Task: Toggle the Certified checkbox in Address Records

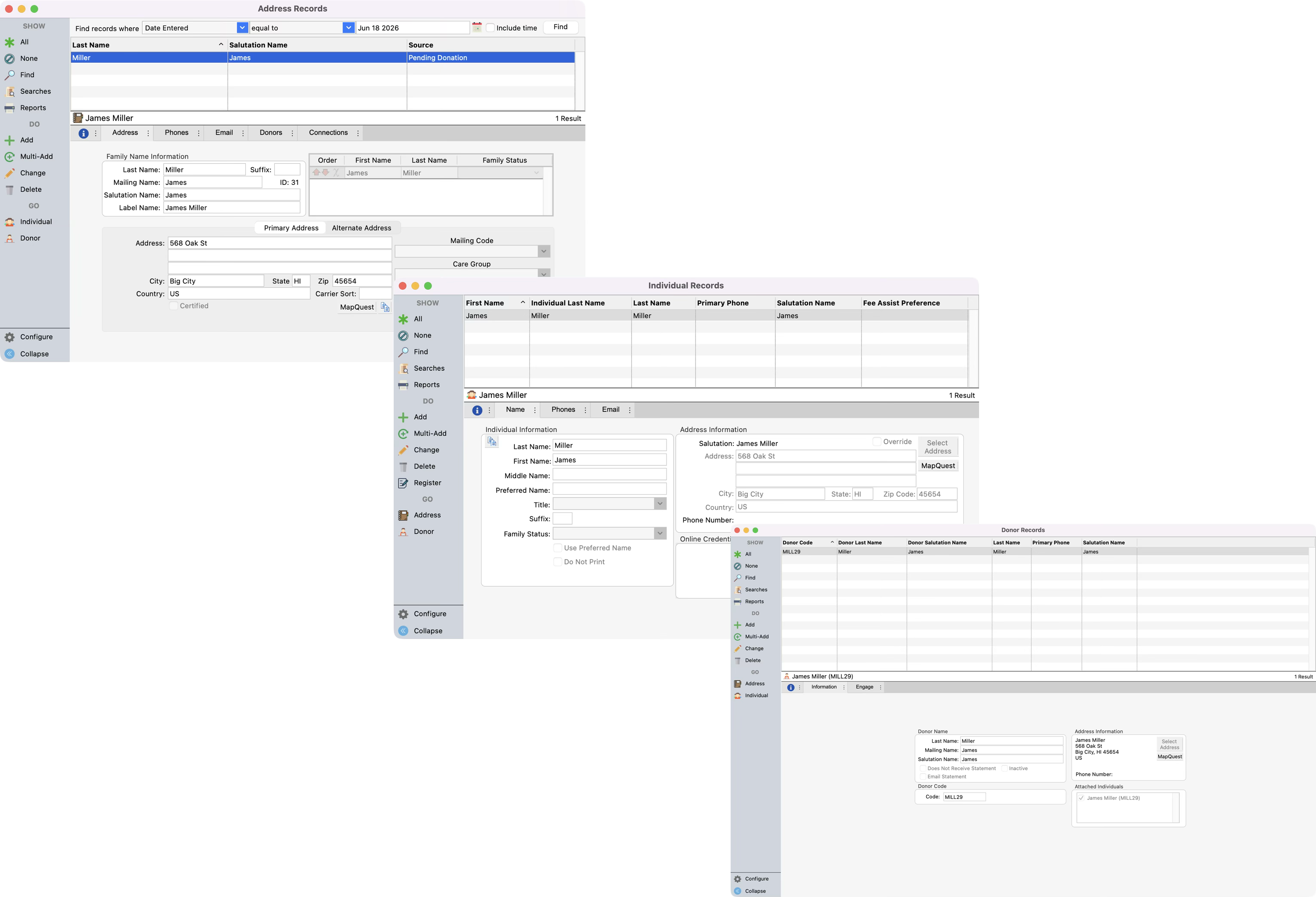Action: click(174, 306)
